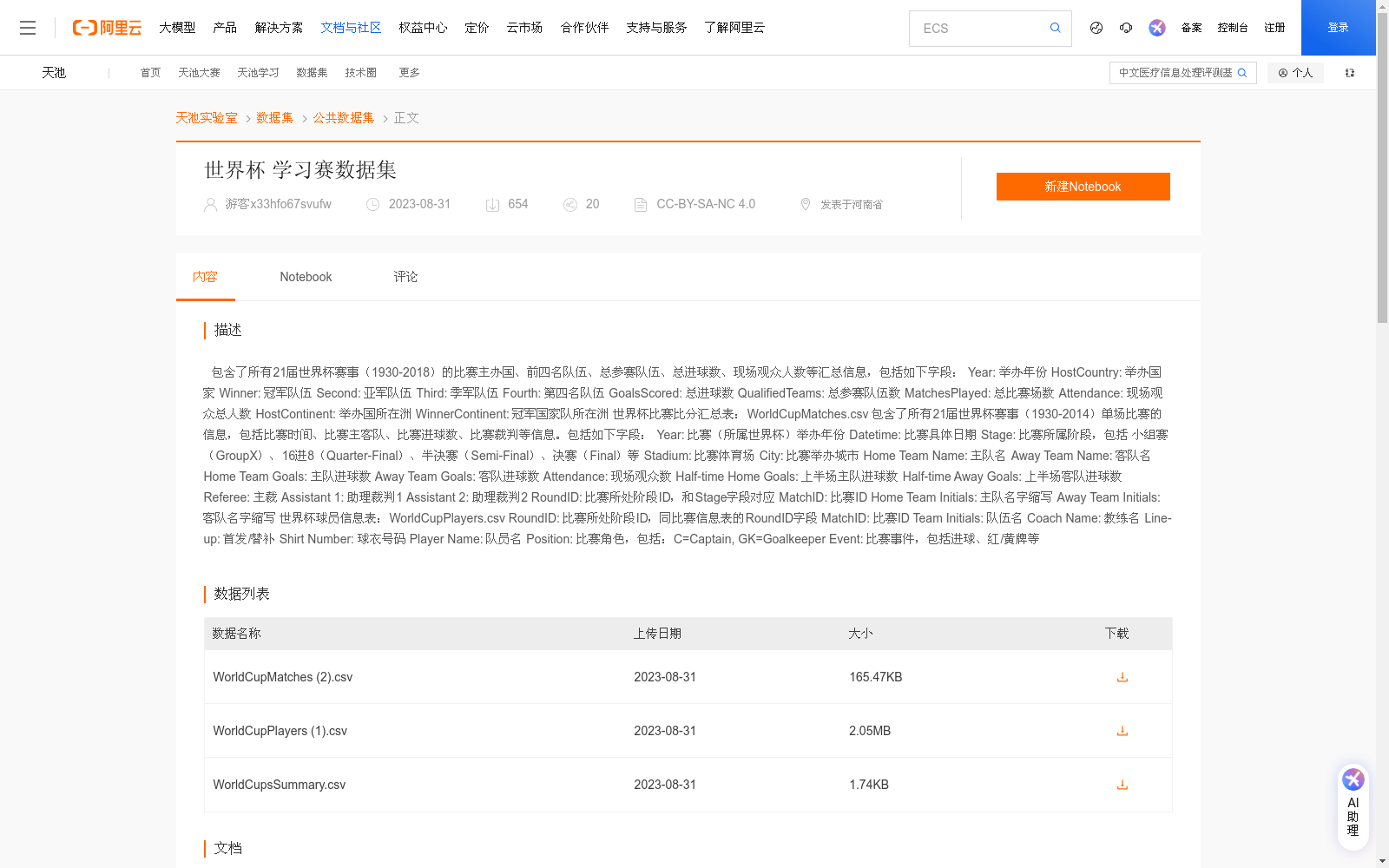Open the AI assistant icon in top bar
1389x868 pixels.
pos(1157,28)
